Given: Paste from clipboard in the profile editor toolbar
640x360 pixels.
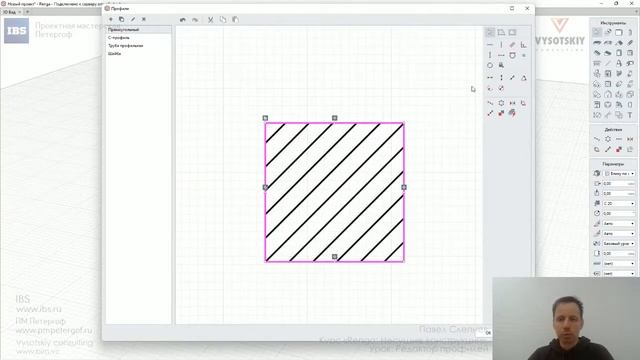Looking at the screenshot, I should (x=236, y=20).
